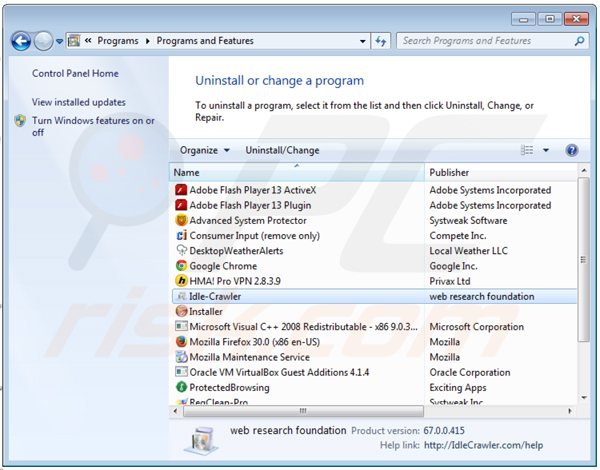Click the Systweak Software publisher cell
The height and width of the screenshot is (470, 600).
(x=468, y=220)
